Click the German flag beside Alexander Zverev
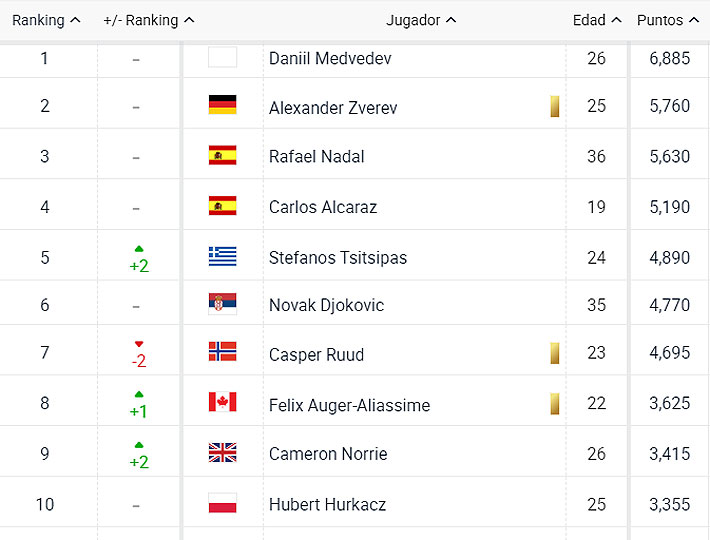 tap(222, 106)
